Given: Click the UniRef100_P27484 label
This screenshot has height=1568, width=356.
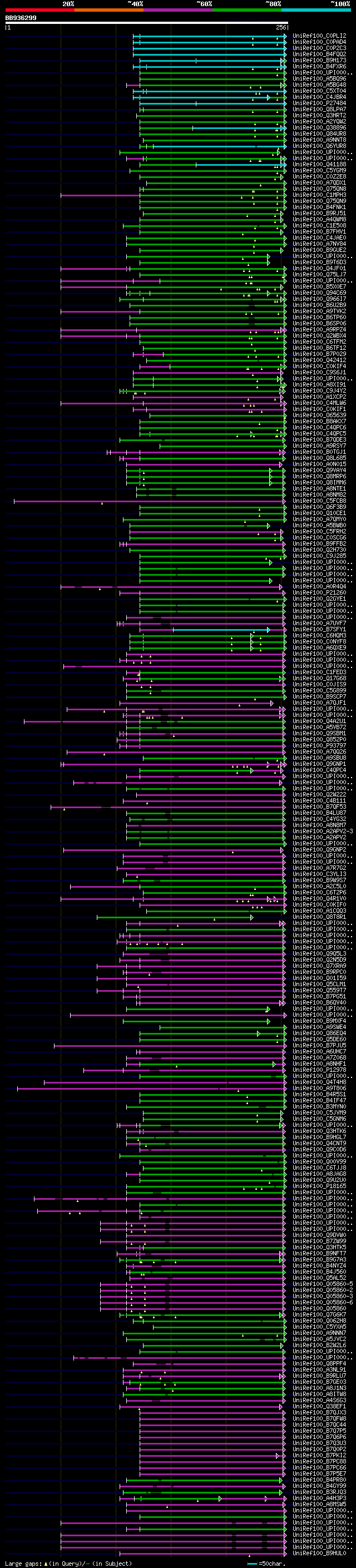Looking at the screenshot, I should pyautogui.click(x=319, y=103).
